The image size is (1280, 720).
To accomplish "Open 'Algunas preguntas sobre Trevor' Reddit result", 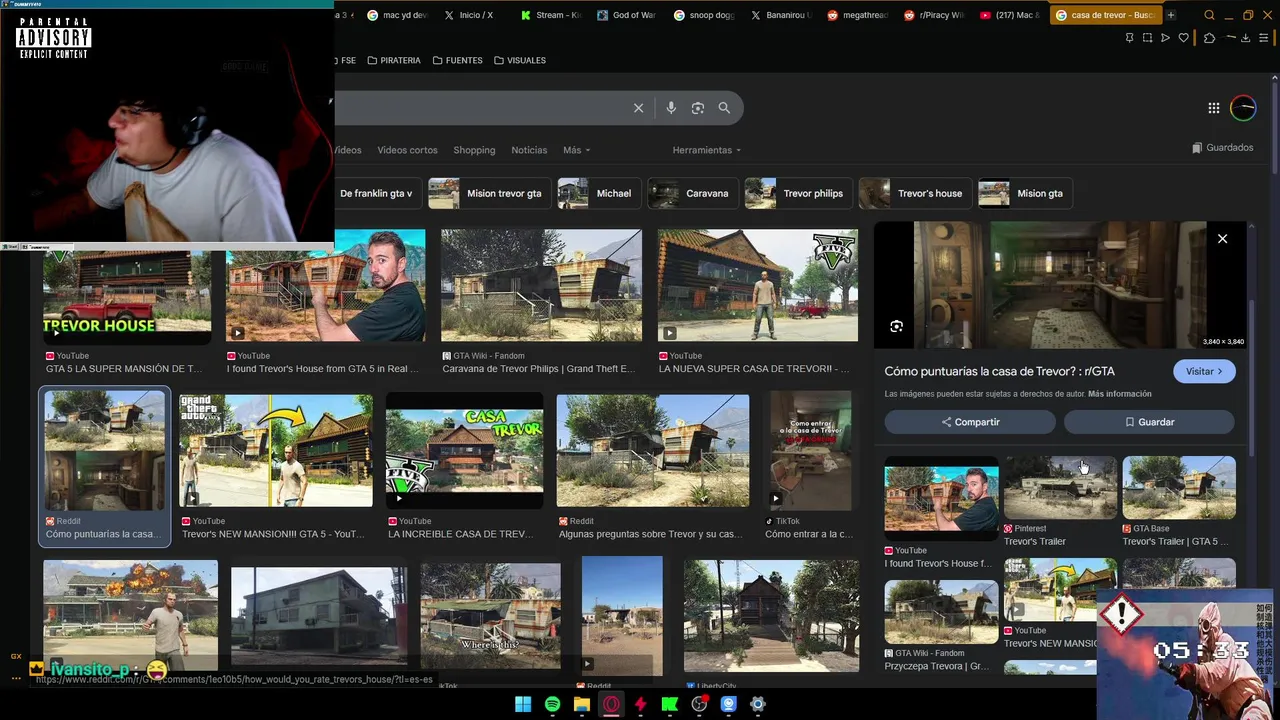I will (x=653, y=450).
